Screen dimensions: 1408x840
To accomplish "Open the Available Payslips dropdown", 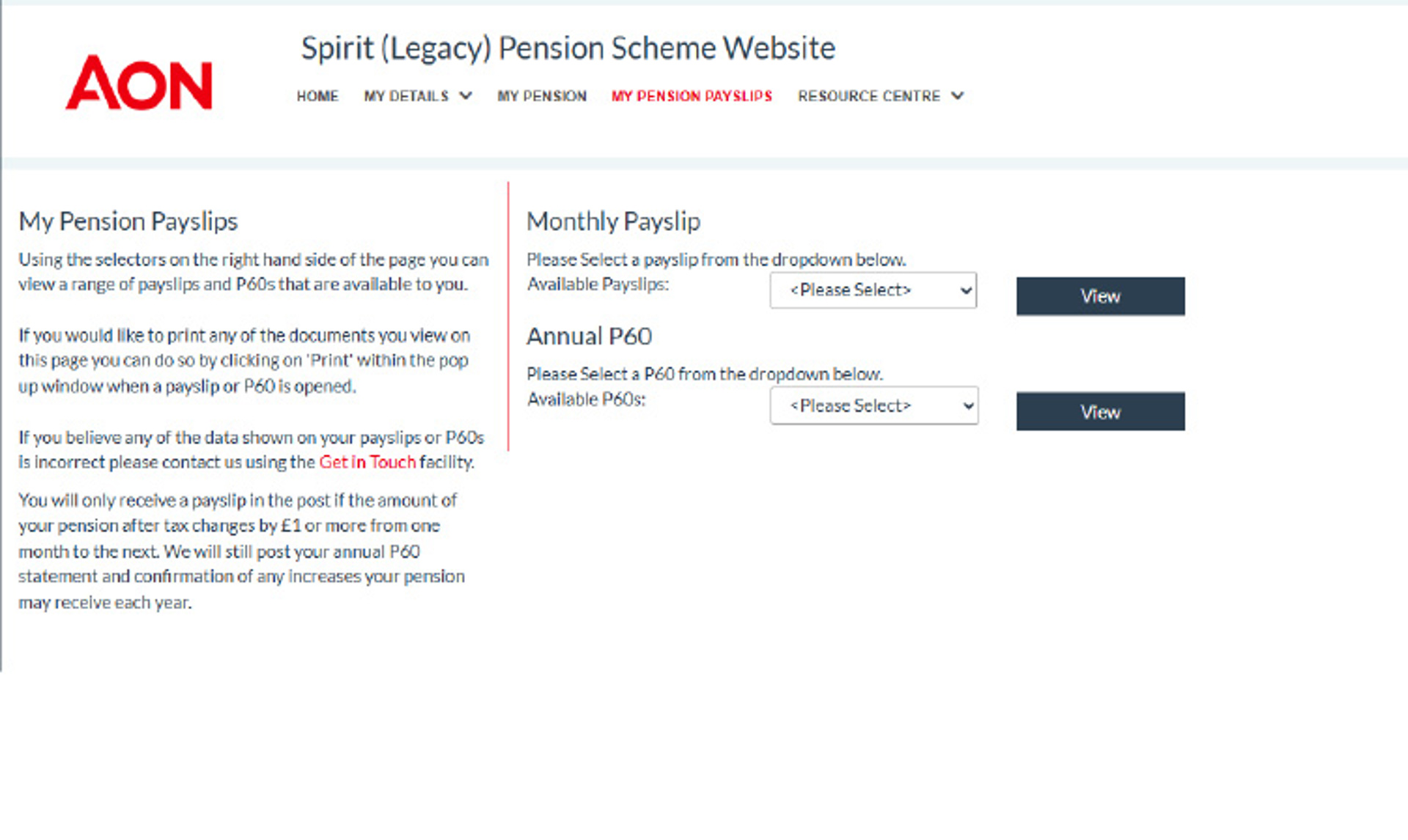I will click(x=873, y=290).
